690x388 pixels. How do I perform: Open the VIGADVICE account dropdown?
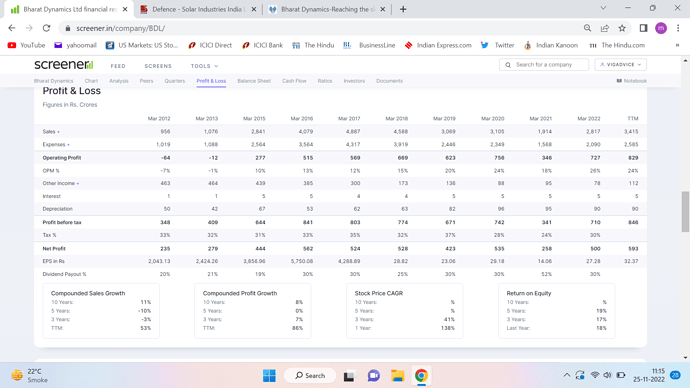(x=620, y=65)
